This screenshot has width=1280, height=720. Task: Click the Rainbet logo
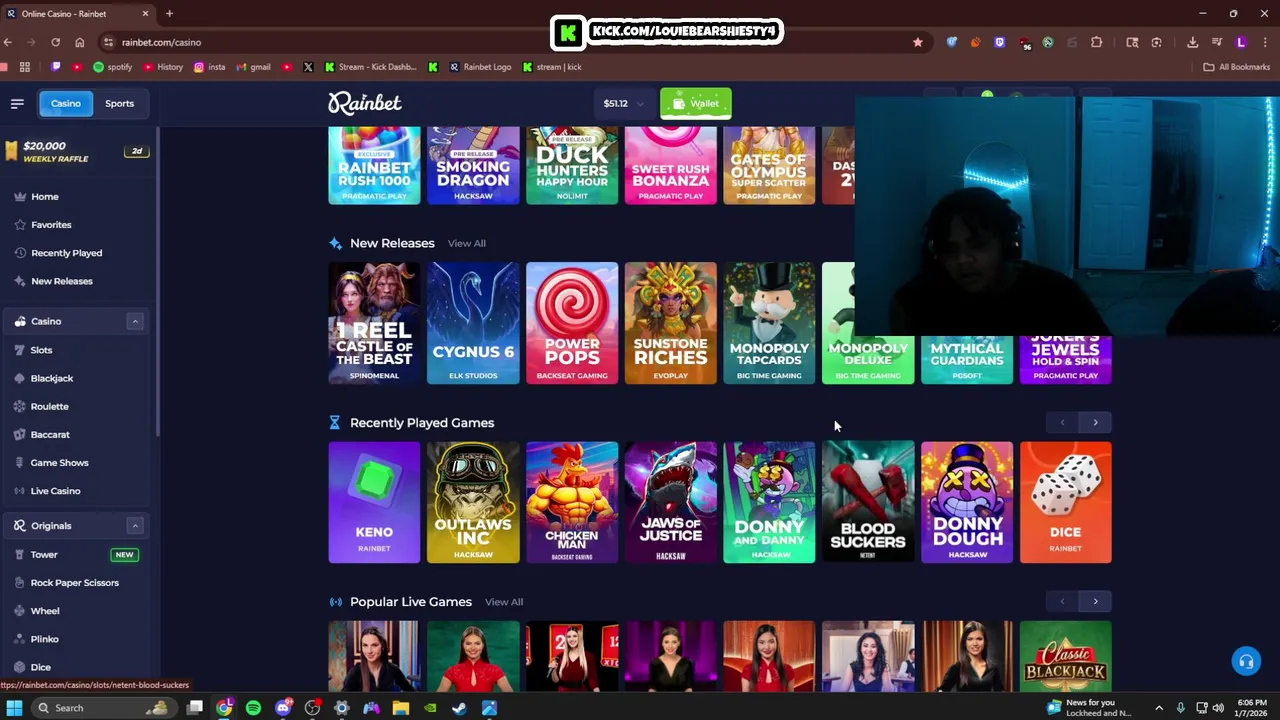(365, 103)
